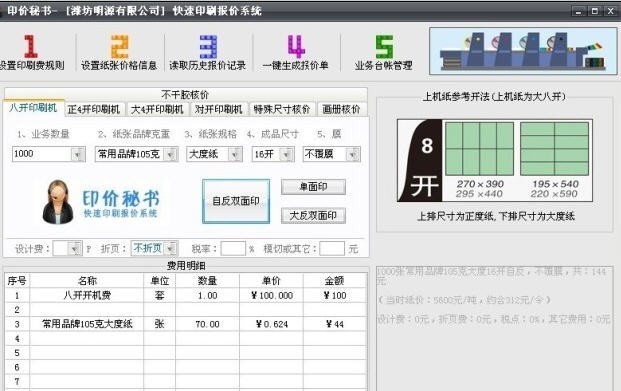Screen dimensions: 621x391
Task: Click the secretary avatar logo image
Action: (58, 202)
